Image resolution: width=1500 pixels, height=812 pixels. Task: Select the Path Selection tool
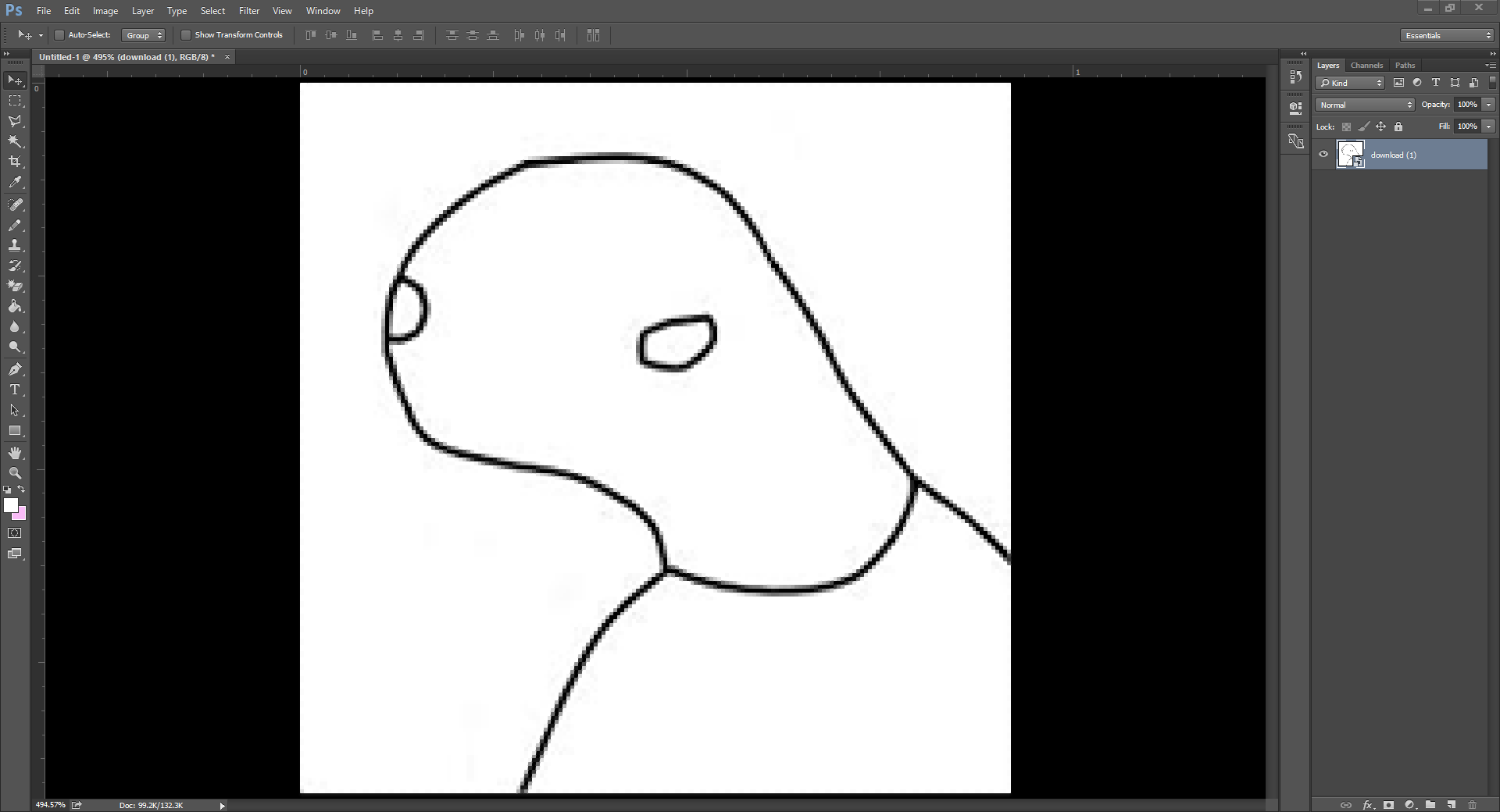(x=15, y=410)
